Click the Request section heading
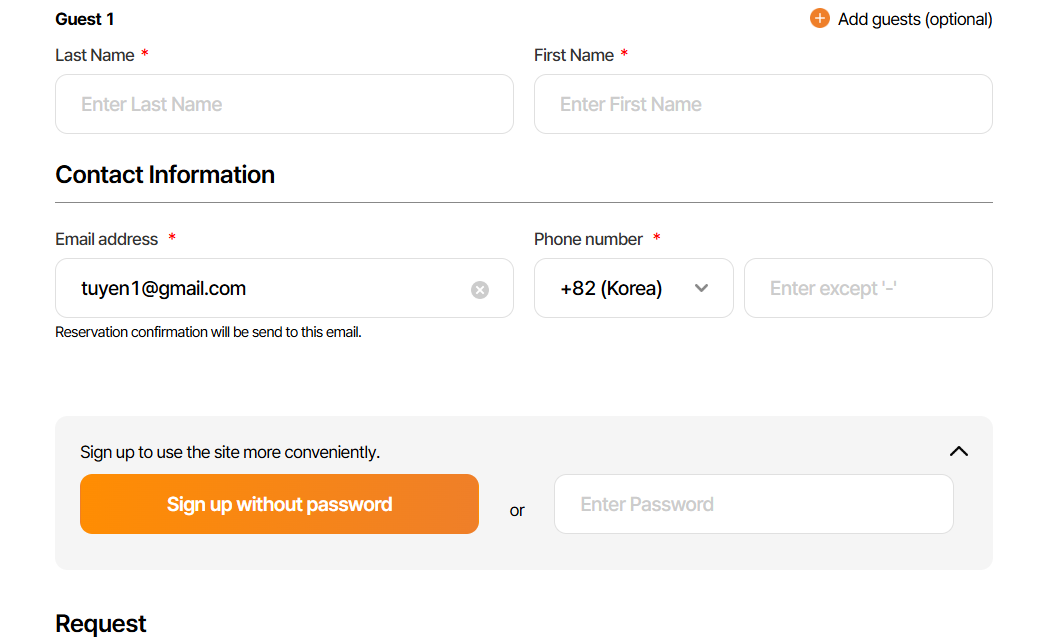Screen dimensions: 1056x639 click(101, 624)
